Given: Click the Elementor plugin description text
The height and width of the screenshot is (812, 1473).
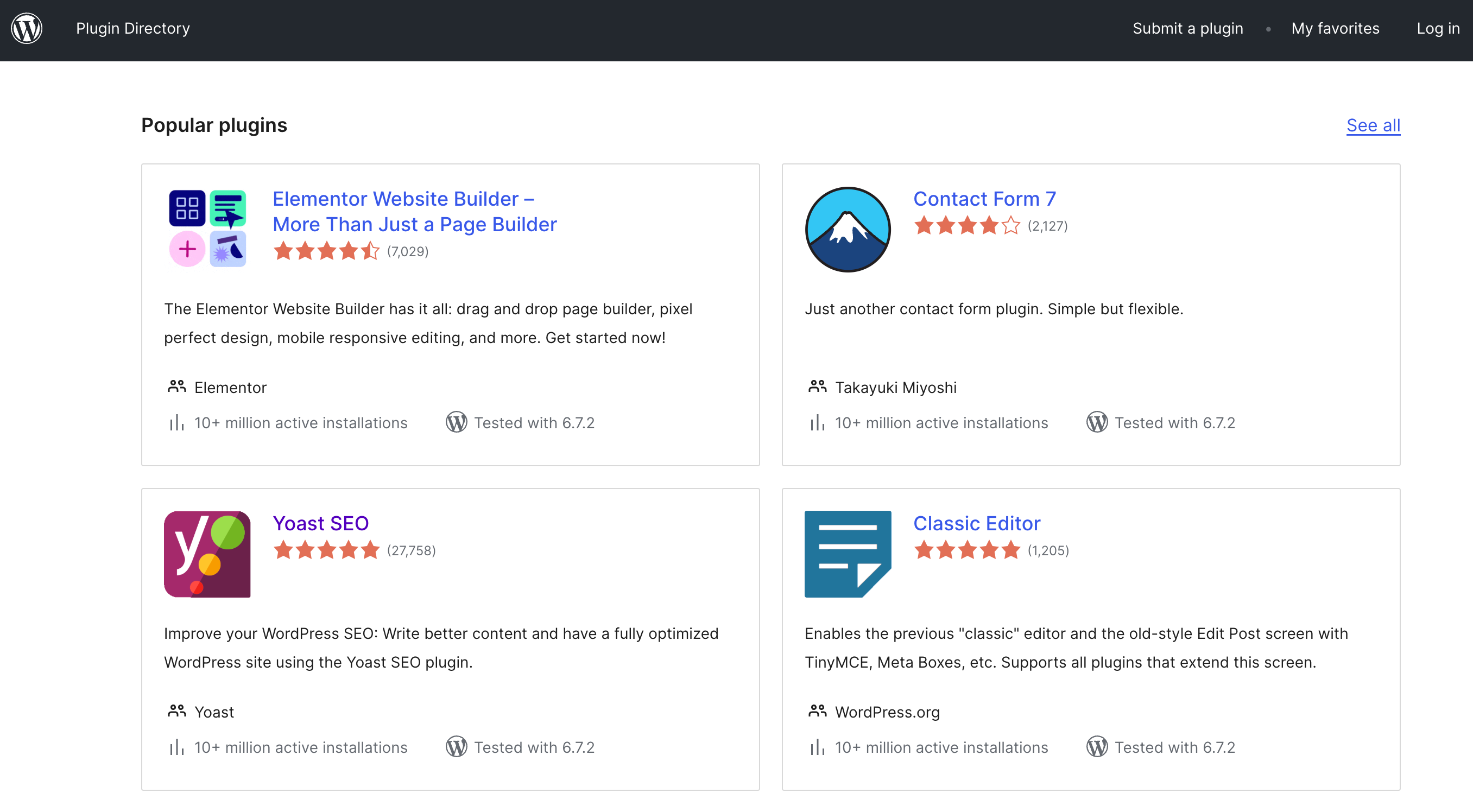Looking at the screenshot, I should (x=428, y=323).
